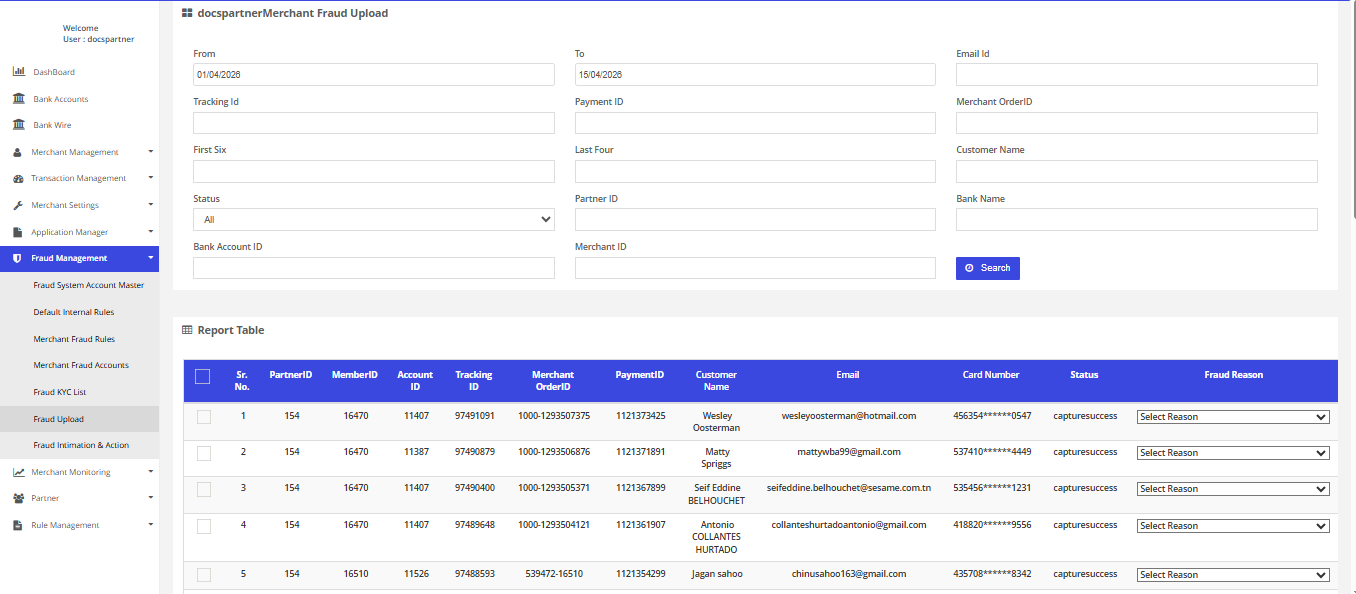
Task: Click the Merchant Monitoring line-chart icon
Action: (x=18, y=472)
